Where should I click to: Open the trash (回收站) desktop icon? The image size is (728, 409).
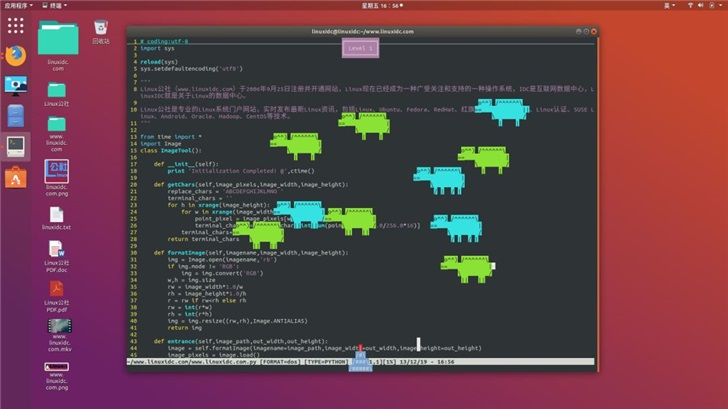[101, 30]
